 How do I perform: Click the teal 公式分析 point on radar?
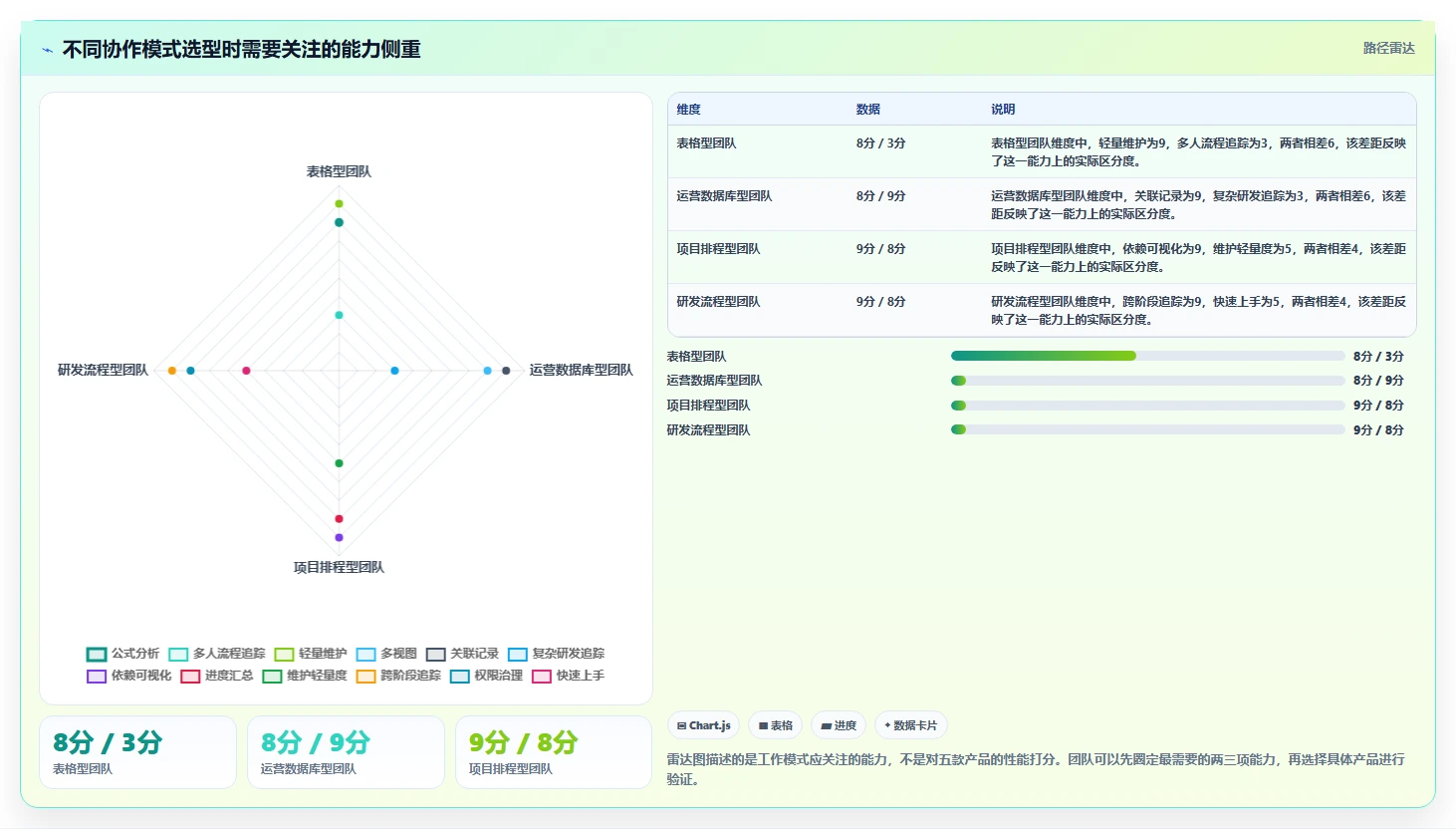click(x=339, y=222)
